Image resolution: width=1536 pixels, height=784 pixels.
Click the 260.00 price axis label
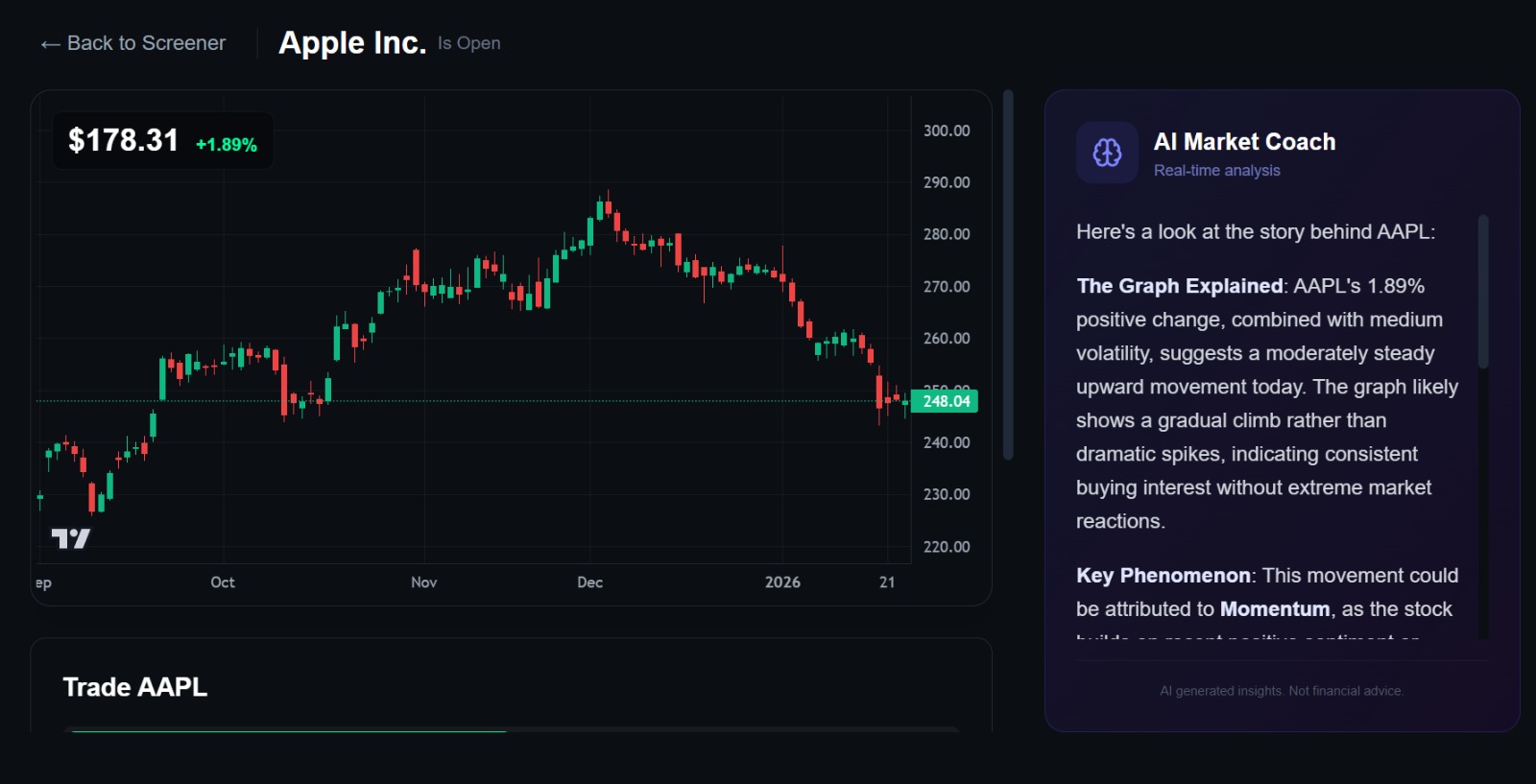click(x=947, y=339)
